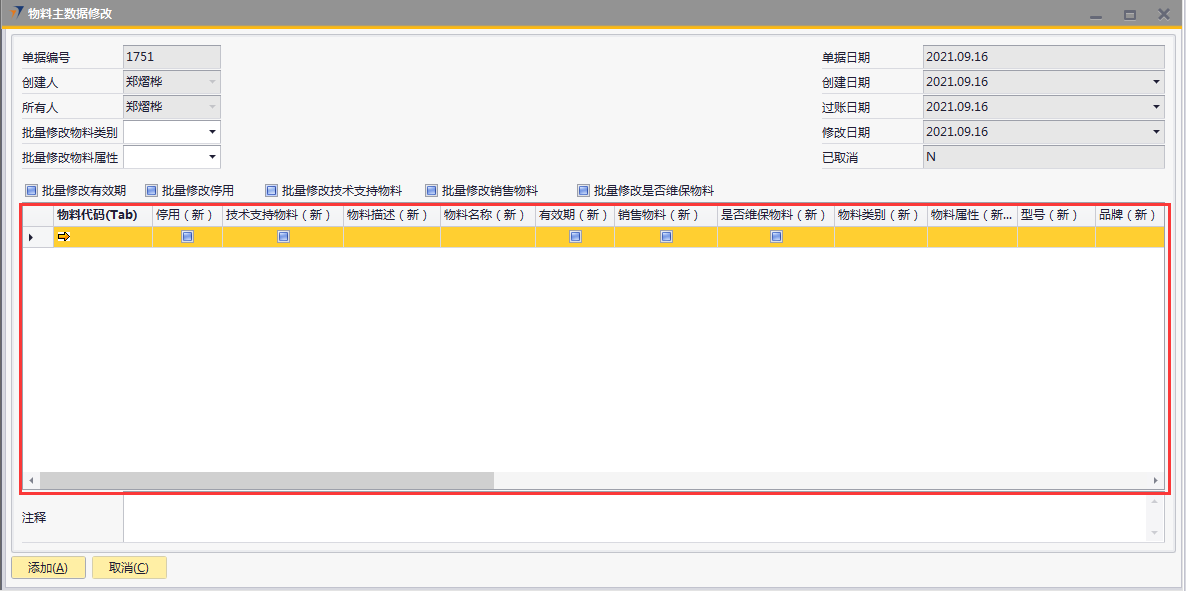This screenshot has height=591, width=1186.
Task: Toggle the 停用（新） checkbox in the grid row
Action: pyautogui.click(x=187, y=237)
